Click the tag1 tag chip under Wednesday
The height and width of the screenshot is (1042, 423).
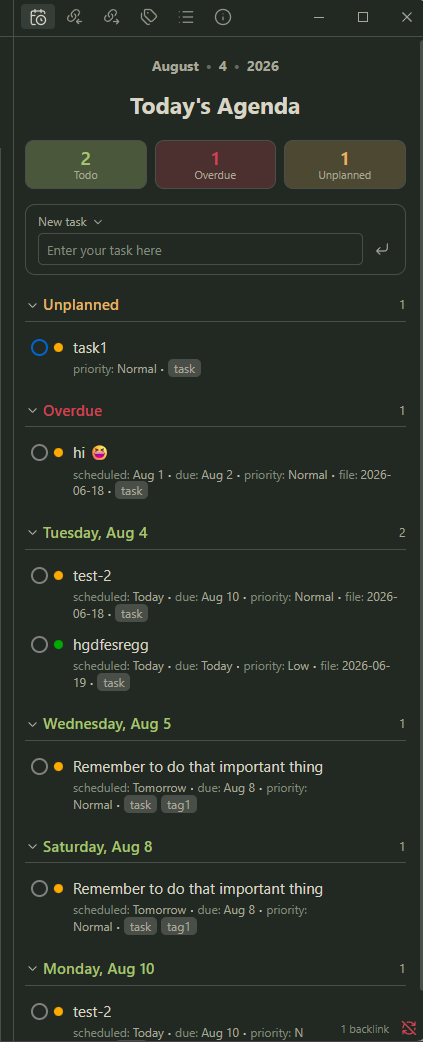(179, 805)
